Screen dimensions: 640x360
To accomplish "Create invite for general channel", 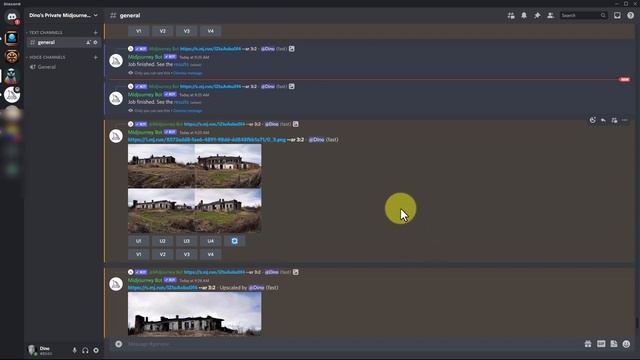I will click(88, 42).
